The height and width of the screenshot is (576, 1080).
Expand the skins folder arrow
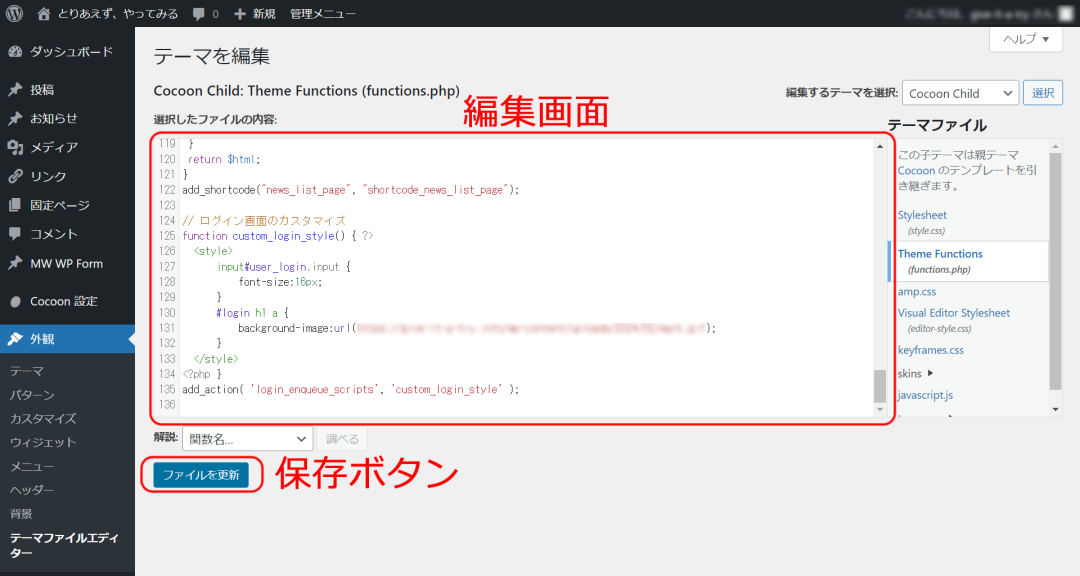click(x=931, y=373)
